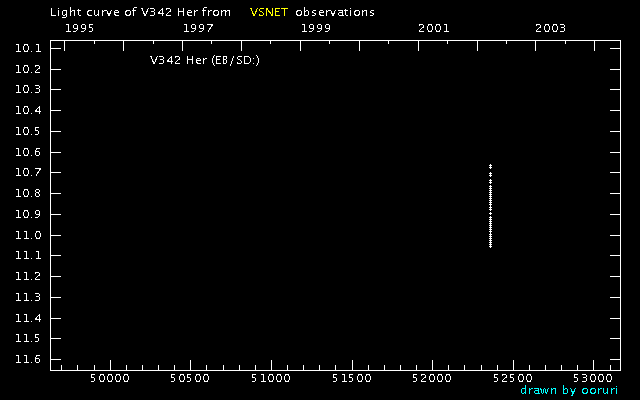Click the 2003 year label

click(x=551, y=28)
